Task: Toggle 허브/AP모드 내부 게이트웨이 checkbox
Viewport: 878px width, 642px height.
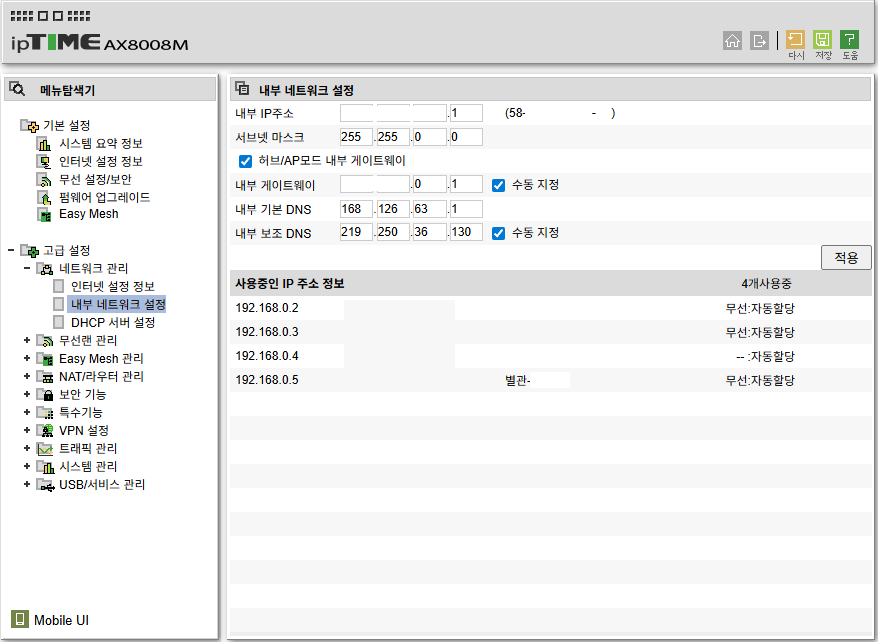Action: (245, 161)
